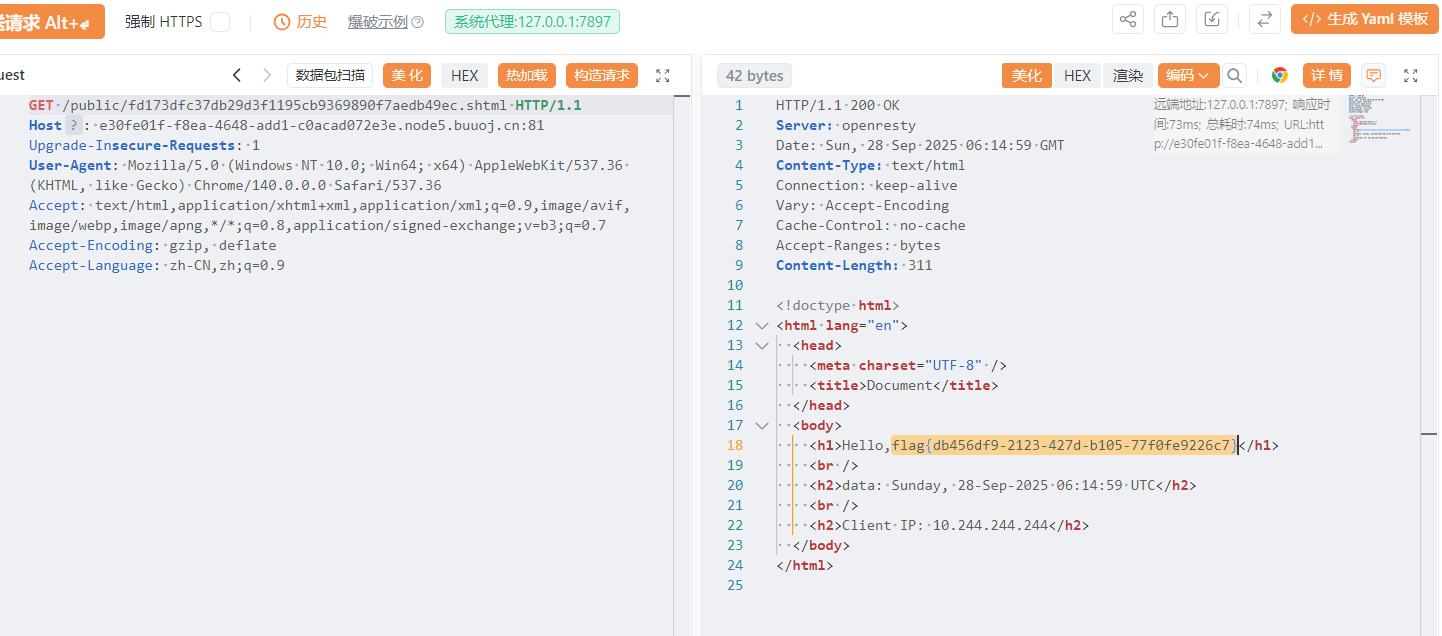Expand the request panel to fullscreen

click(x=662, y=75)
